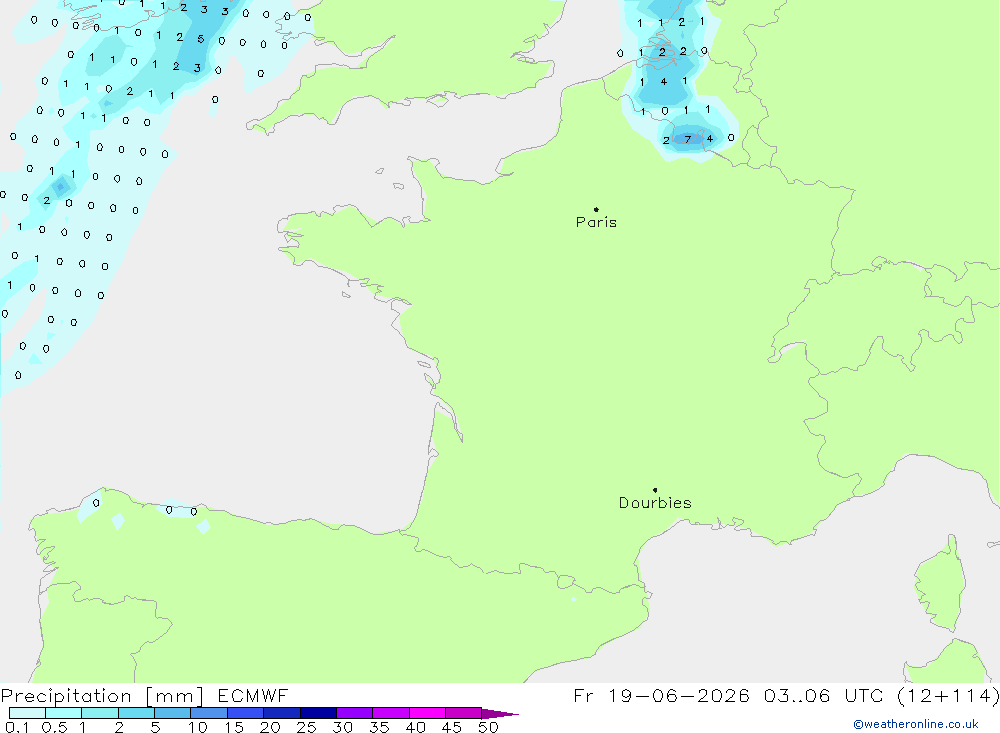The image size is (1000, 733).
Task: Click the 'Precipitation [mm]' title text
Action: click(102, 696)
